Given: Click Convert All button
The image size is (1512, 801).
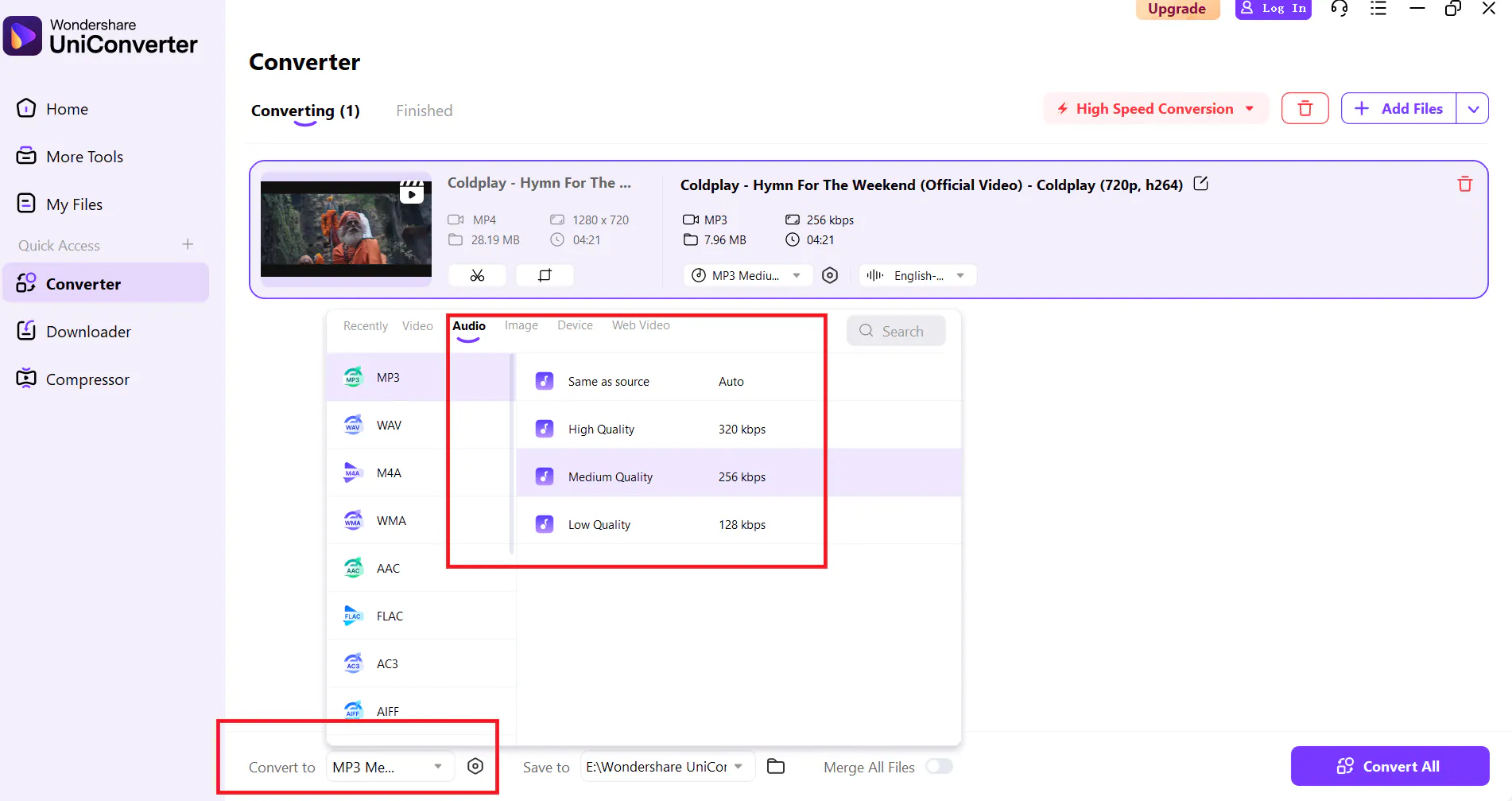Looking at the screenshot, I should click(1390, 766).
